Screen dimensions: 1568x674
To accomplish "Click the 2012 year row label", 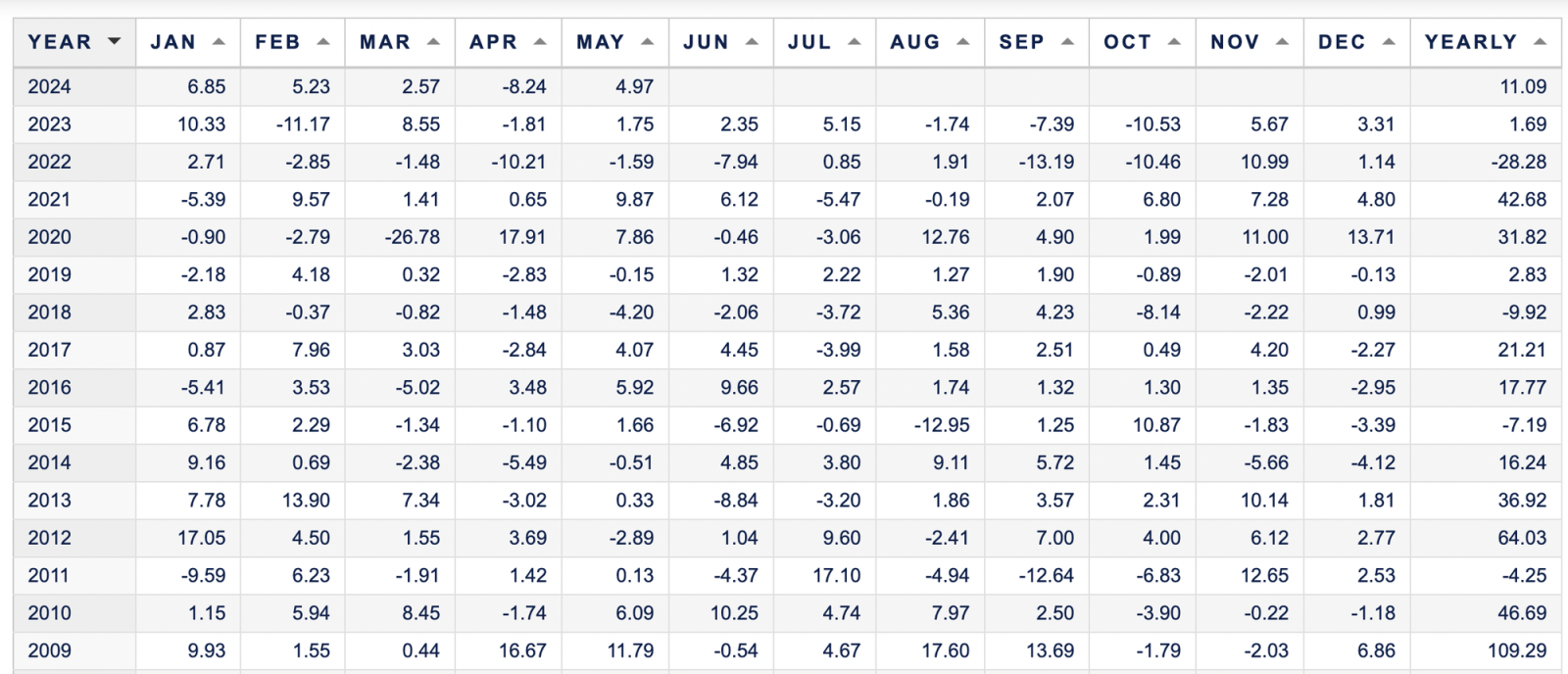I will click(49, 538).
